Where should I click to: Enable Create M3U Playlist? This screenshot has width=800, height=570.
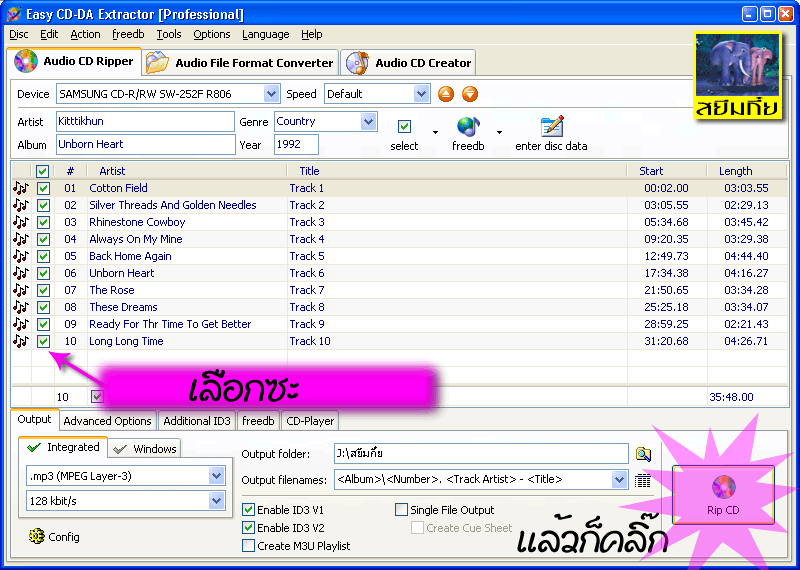pyautogui.click(x=248, y=546)
